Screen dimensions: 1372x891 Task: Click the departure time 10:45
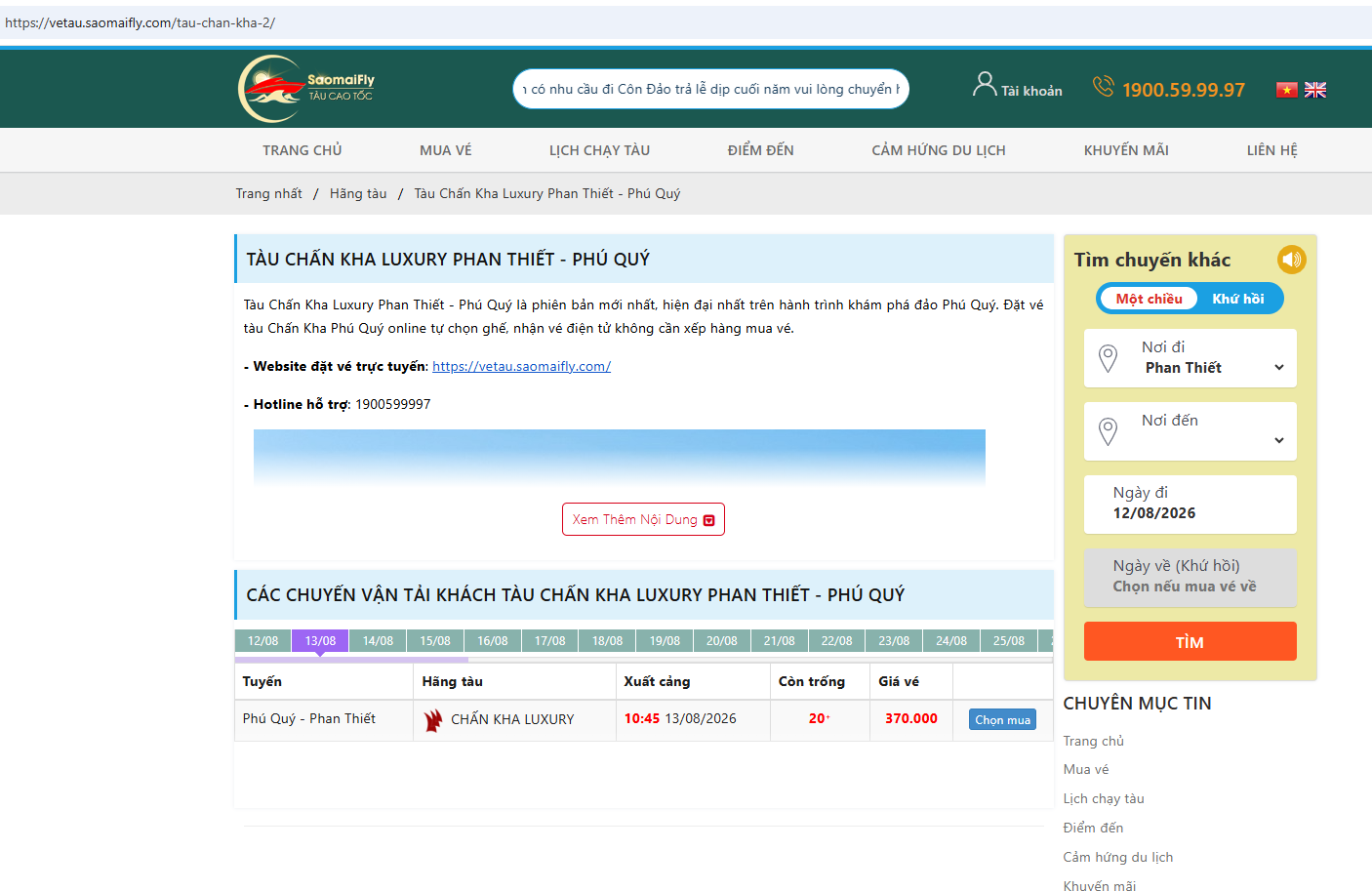[642, 718]
